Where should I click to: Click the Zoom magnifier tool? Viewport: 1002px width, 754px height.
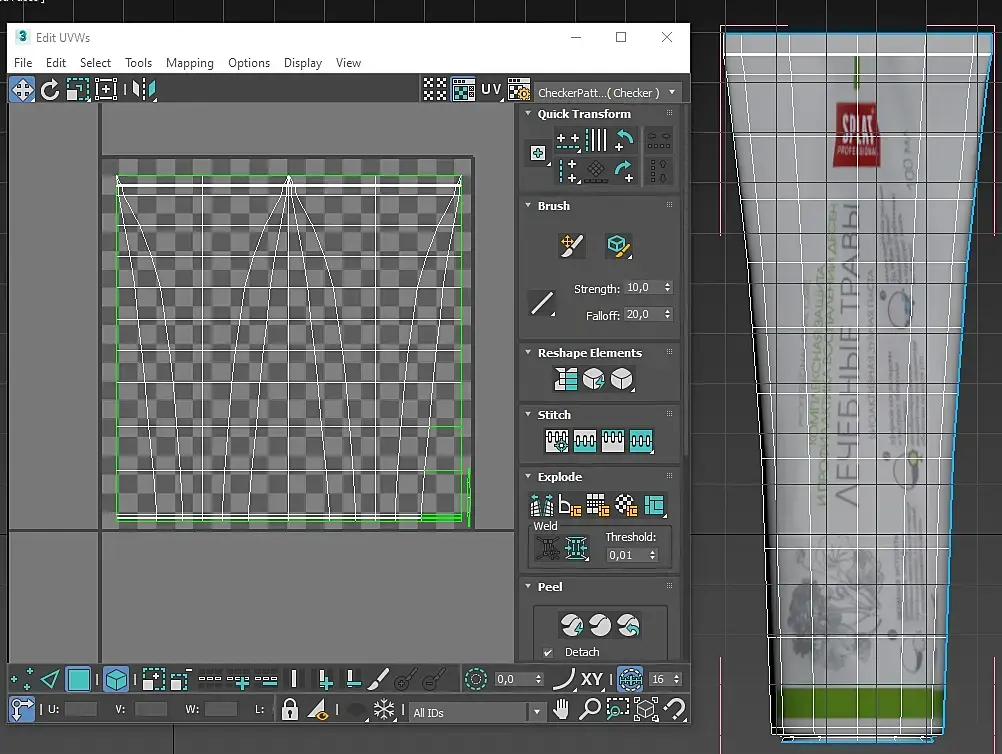pyautogui.click(x=590, y=710)
